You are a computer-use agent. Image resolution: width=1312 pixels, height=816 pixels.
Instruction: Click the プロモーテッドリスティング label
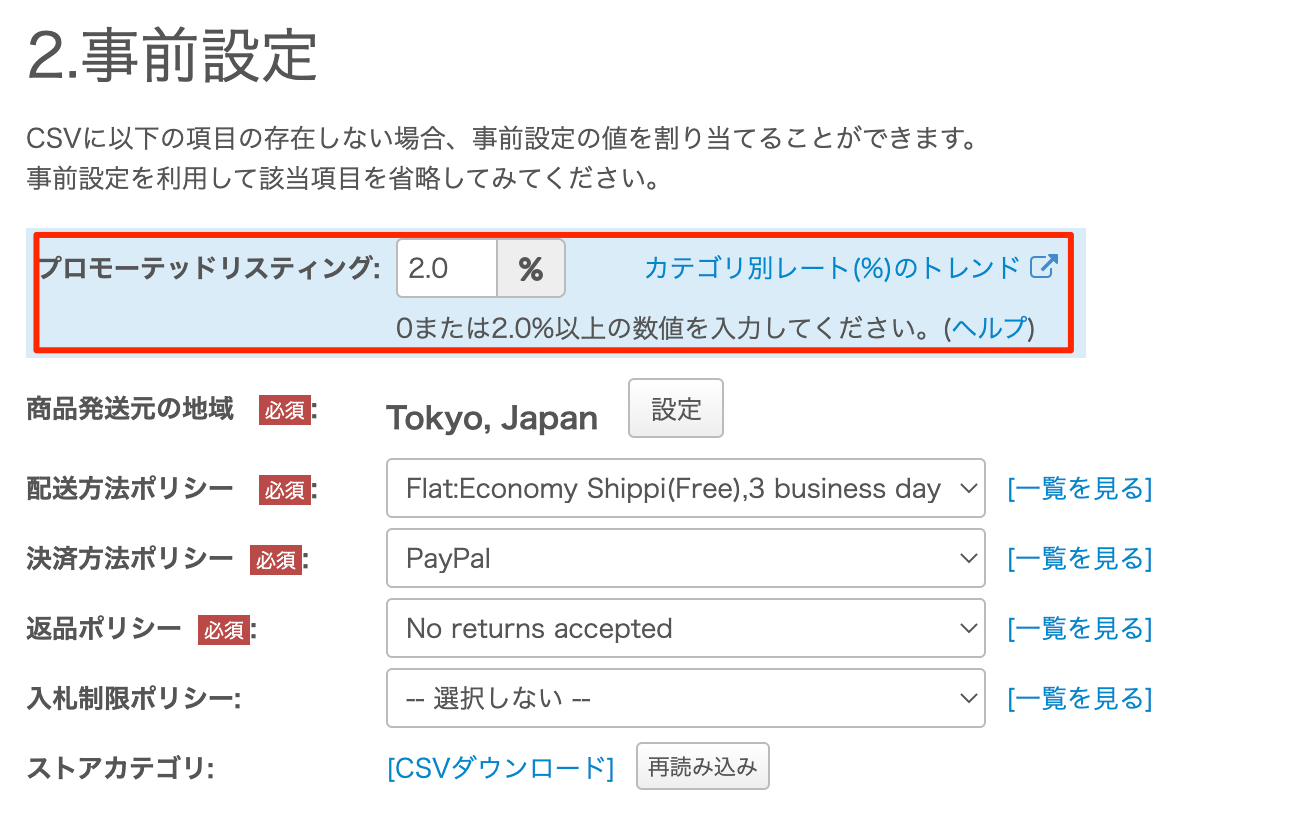pos(209,268)
